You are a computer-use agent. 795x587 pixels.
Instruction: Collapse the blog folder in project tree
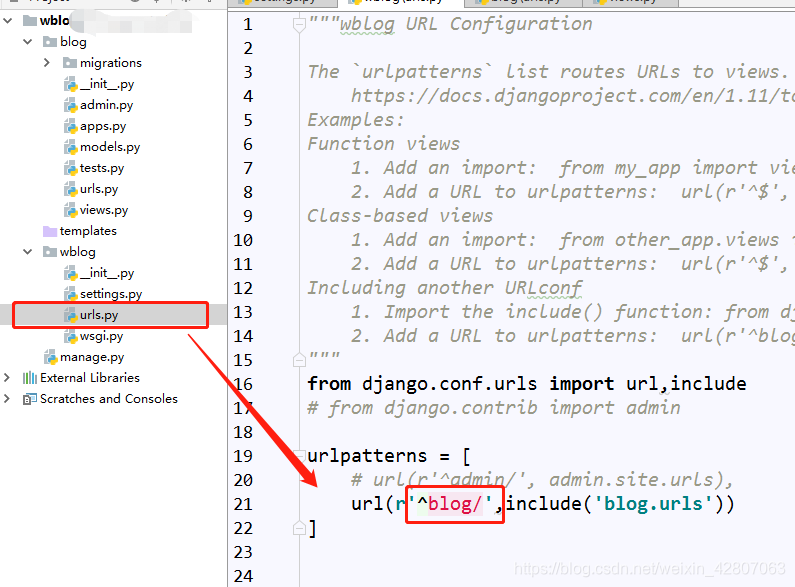[27, 42]
